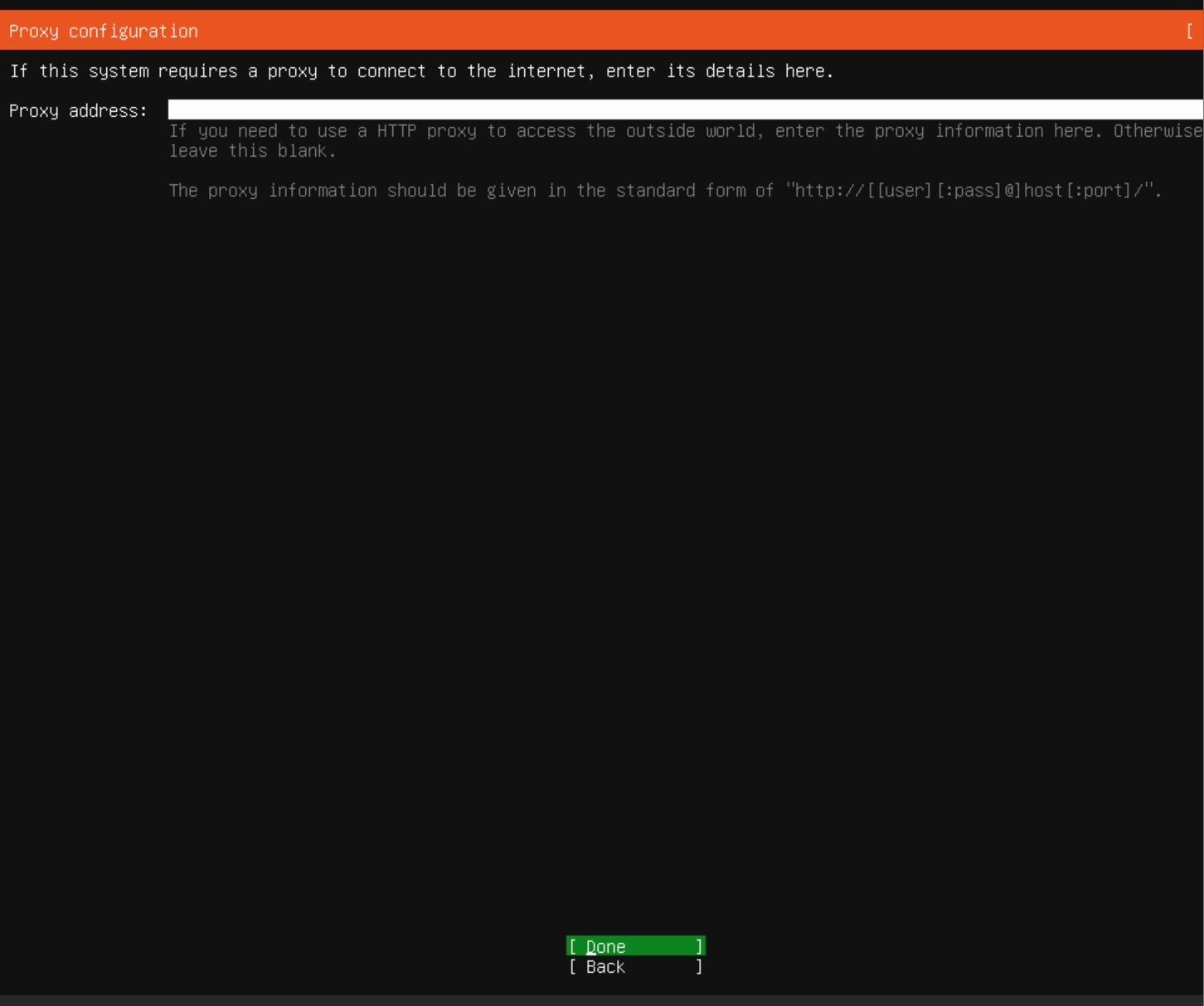Click the help text about HTTP proxy
Screen dimensions: 1204x1006
685,141
